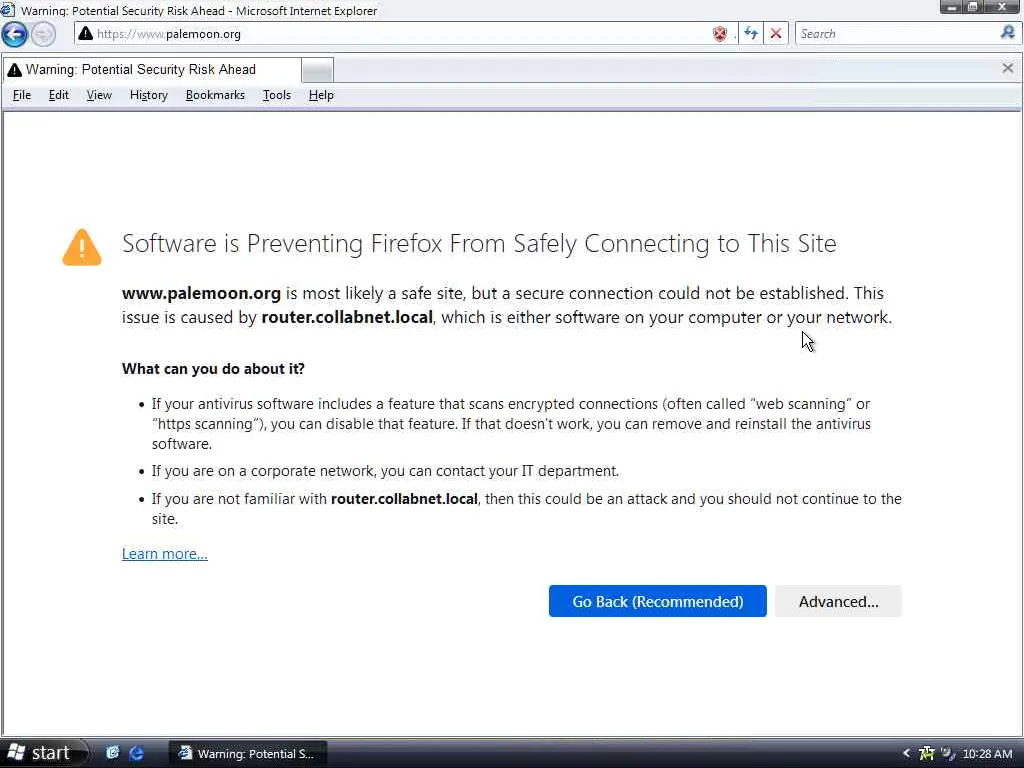Image resolution: width=1024 pixels, height=768 pixels.
Task: Click the address bar showing palemoon.org
Action: [400, 34]
